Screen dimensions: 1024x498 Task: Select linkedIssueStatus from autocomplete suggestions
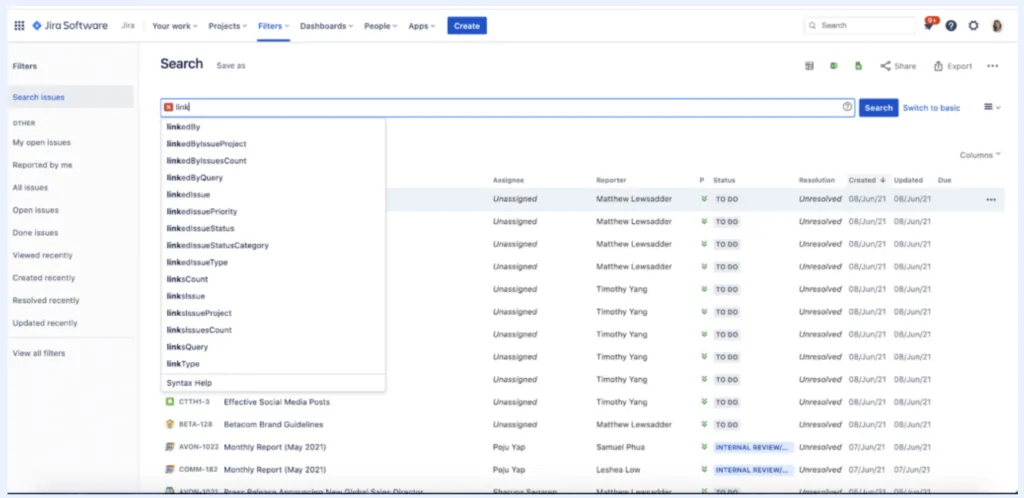(x=201, y=228)
